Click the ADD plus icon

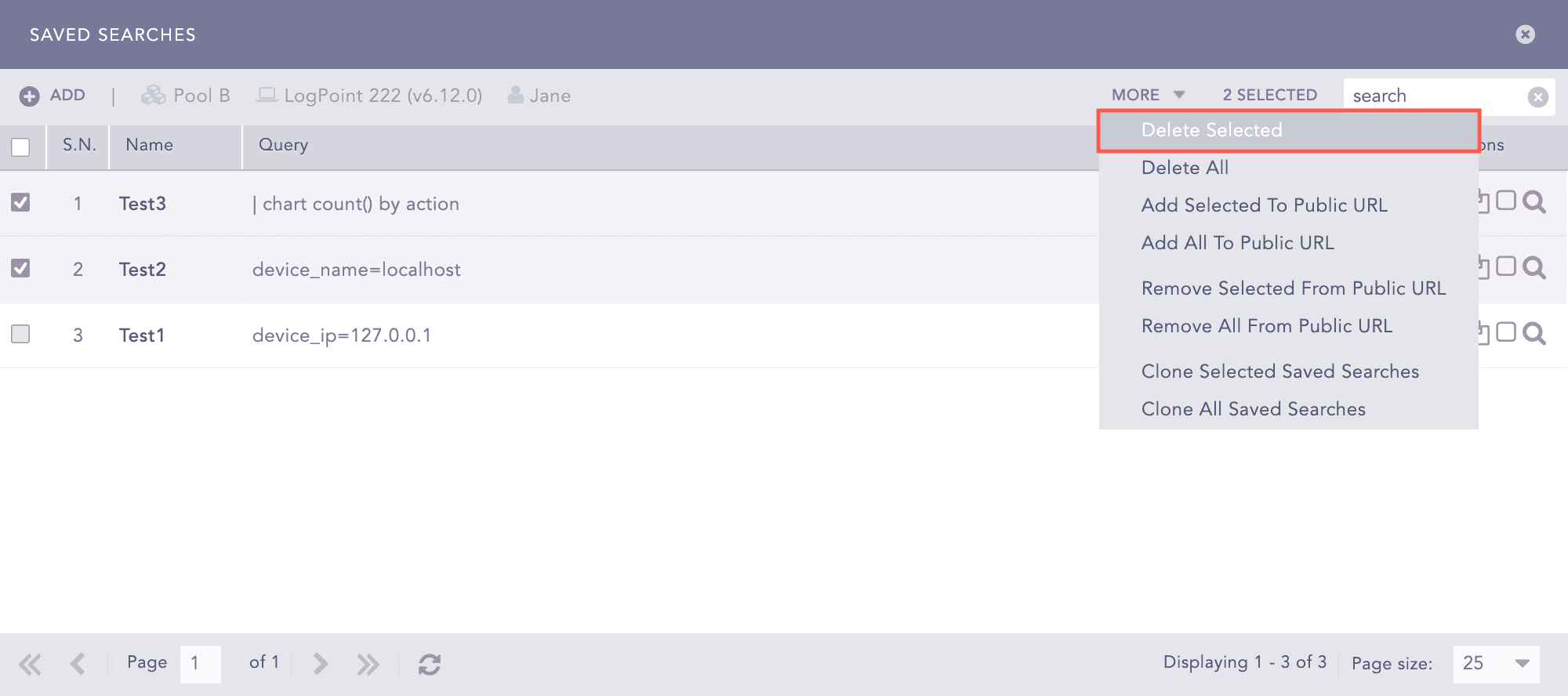click(29, 96)
